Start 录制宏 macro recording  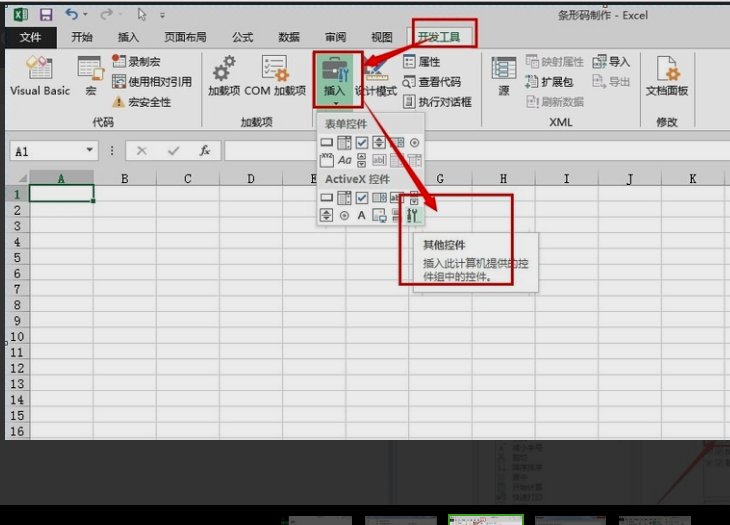tap(136, 61)
